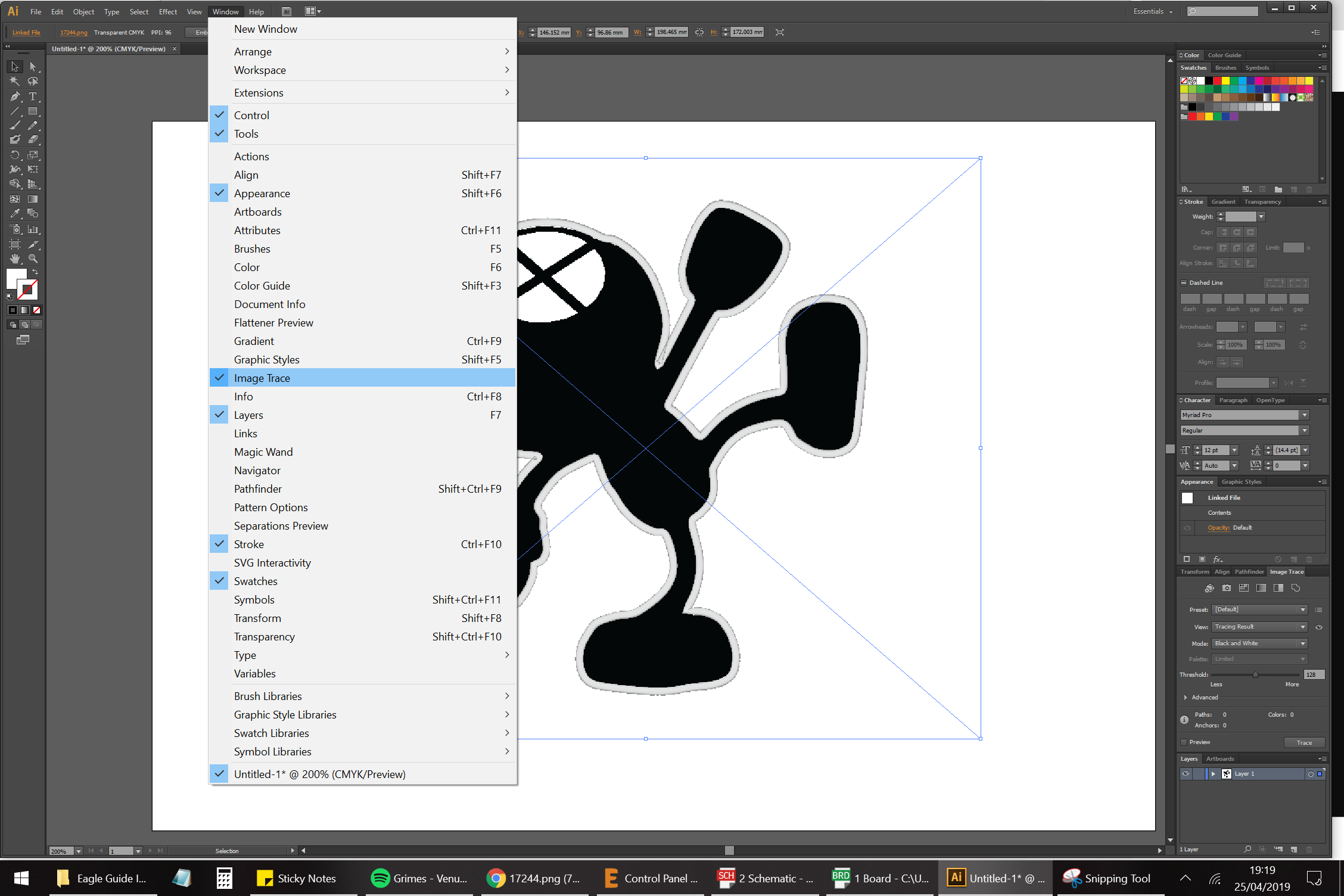
Task: Select the Direct Selection tool
Action: coord(33,67)
